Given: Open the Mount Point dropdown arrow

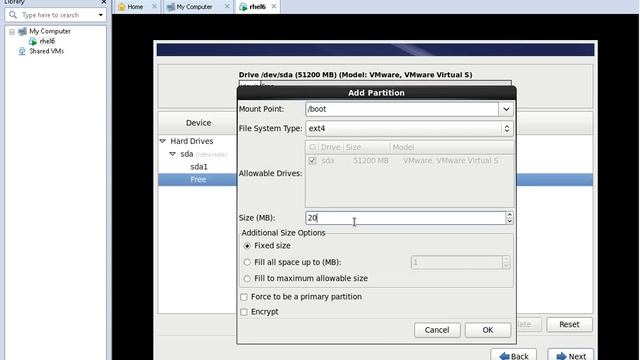Looking at the screenshot, I should click(506, 109).
